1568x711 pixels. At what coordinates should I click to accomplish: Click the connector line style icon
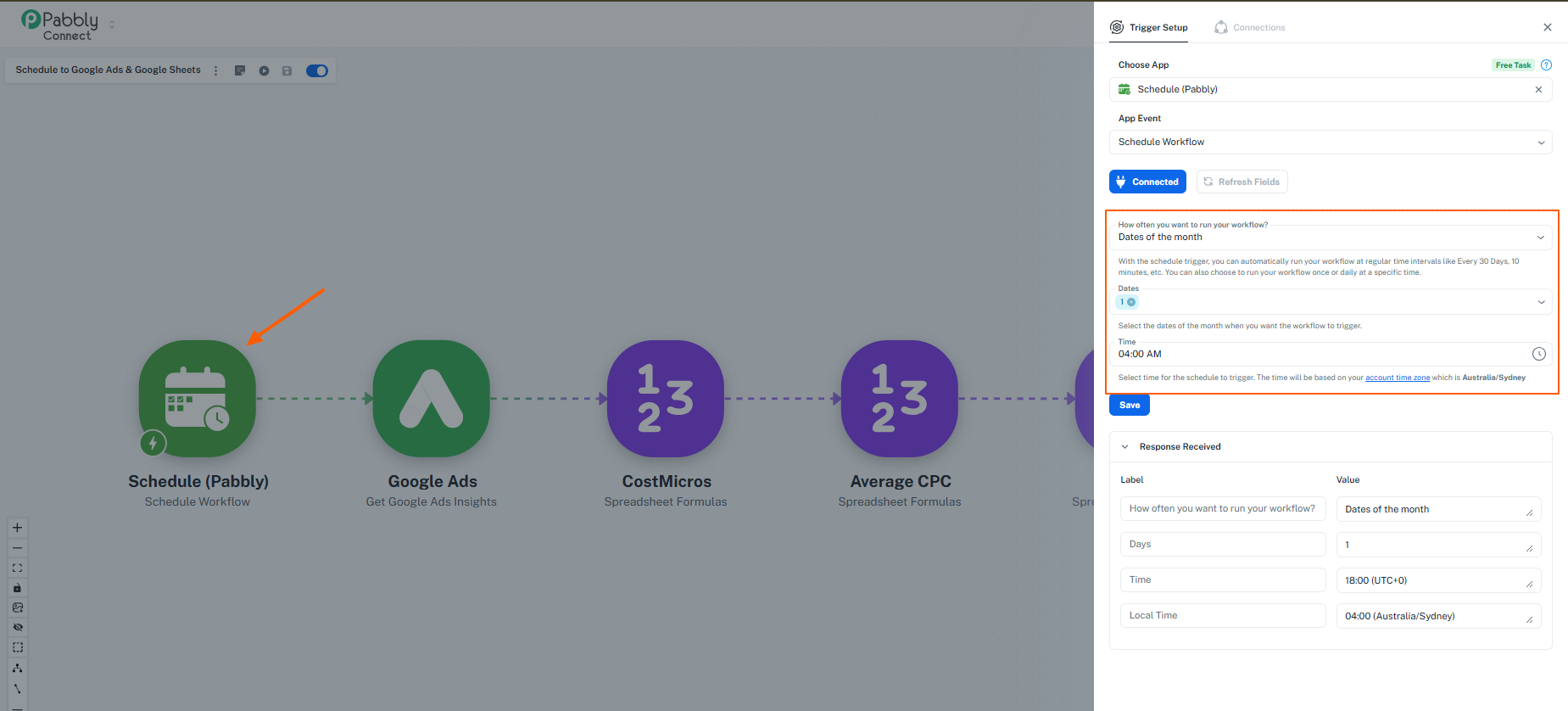(17, 688)
